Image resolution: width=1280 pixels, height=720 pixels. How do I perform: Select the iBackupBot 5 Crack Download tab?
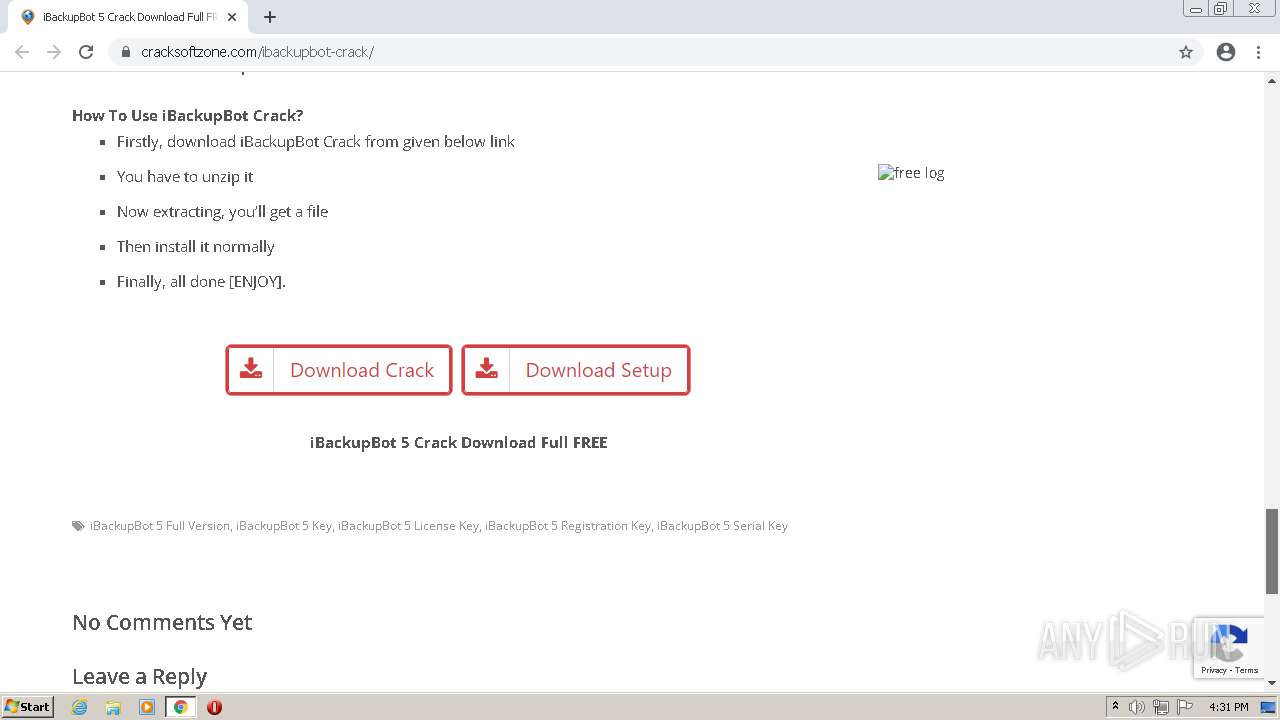click(128, 17)
